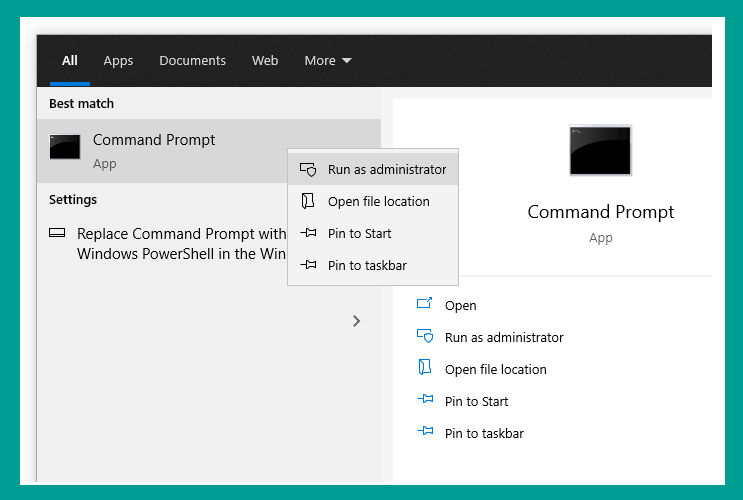743x500 pixels.
Task: Click the small Command Prompt icon in Best match
Action: pyautogui.click(x=65, y=146)
